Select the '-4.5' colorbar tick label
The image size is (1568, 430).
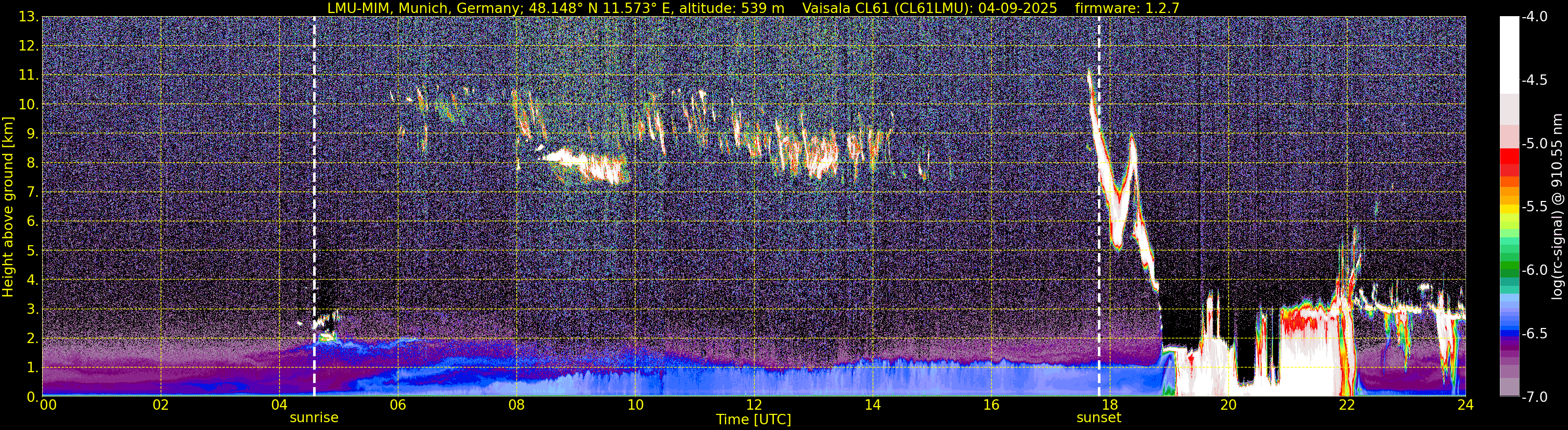coord(1534,80)
